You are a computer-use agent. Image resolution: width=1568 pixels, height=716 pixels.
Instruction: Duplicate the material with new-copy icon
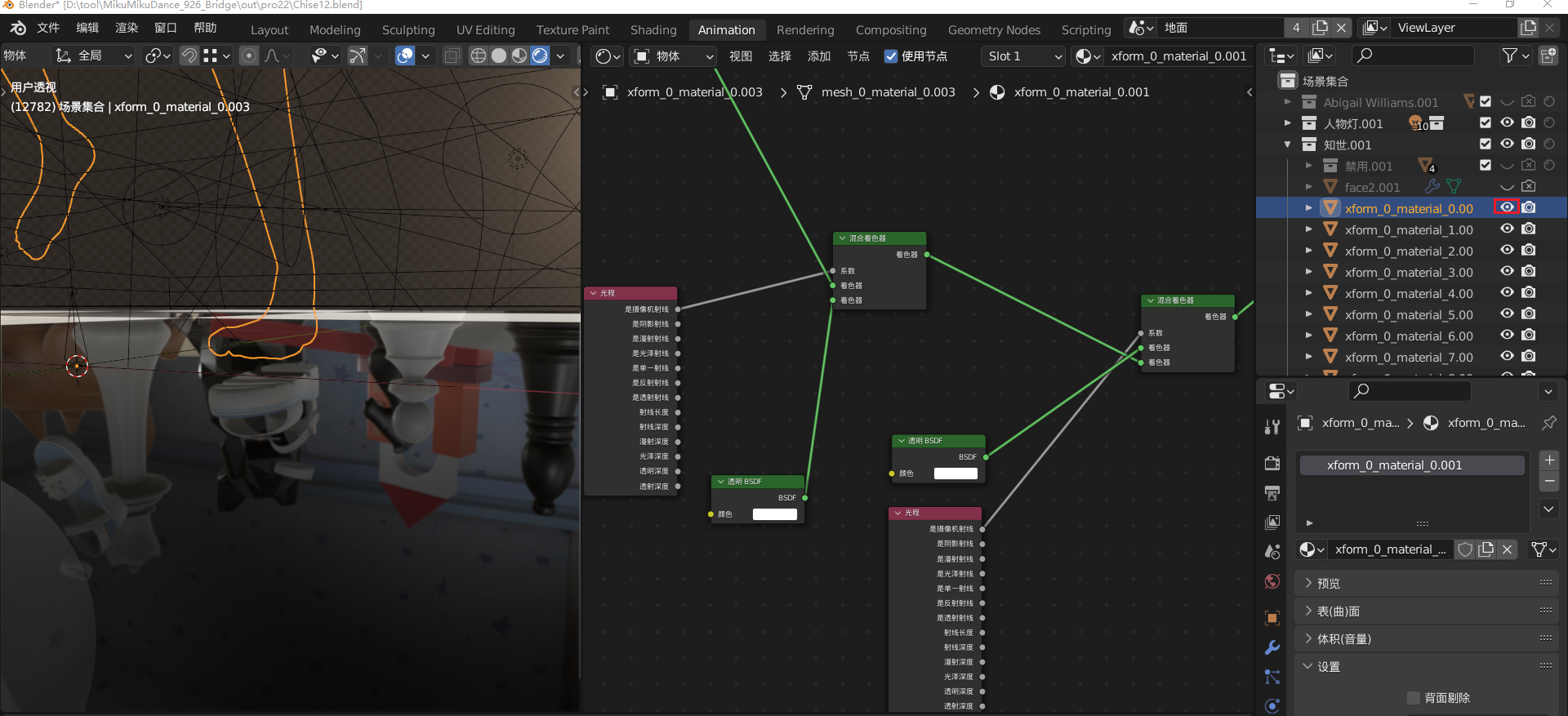(x=1486, y=549)
